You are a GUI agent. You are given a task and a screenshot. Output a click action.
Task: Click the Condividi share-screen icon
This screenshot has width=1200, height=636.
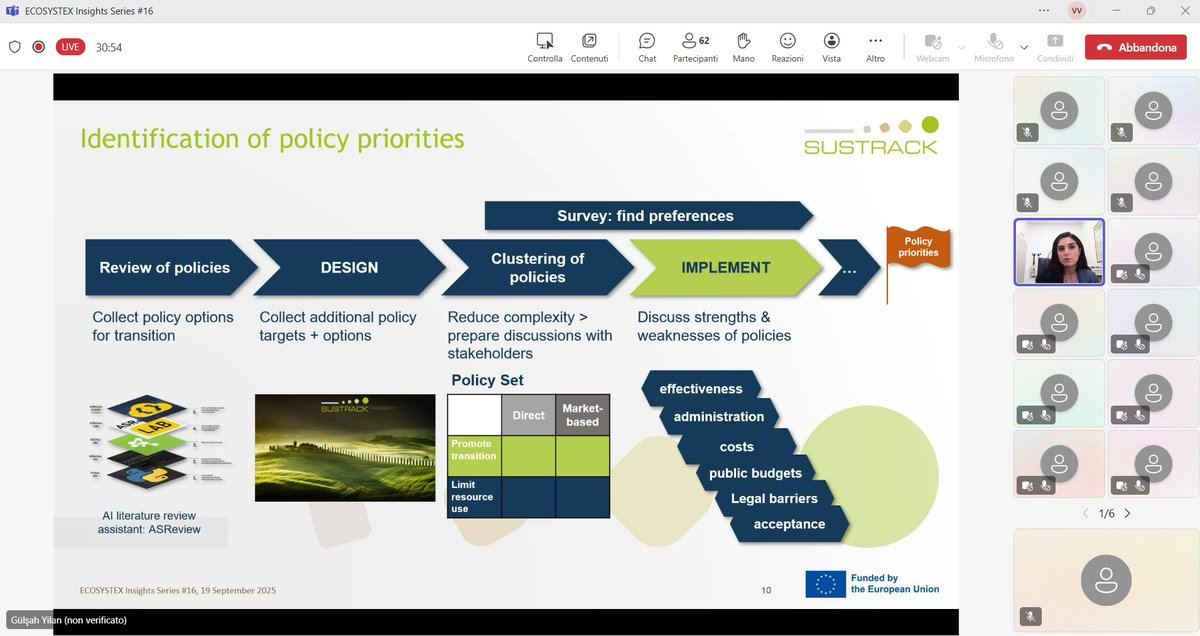click(1055, 41)
